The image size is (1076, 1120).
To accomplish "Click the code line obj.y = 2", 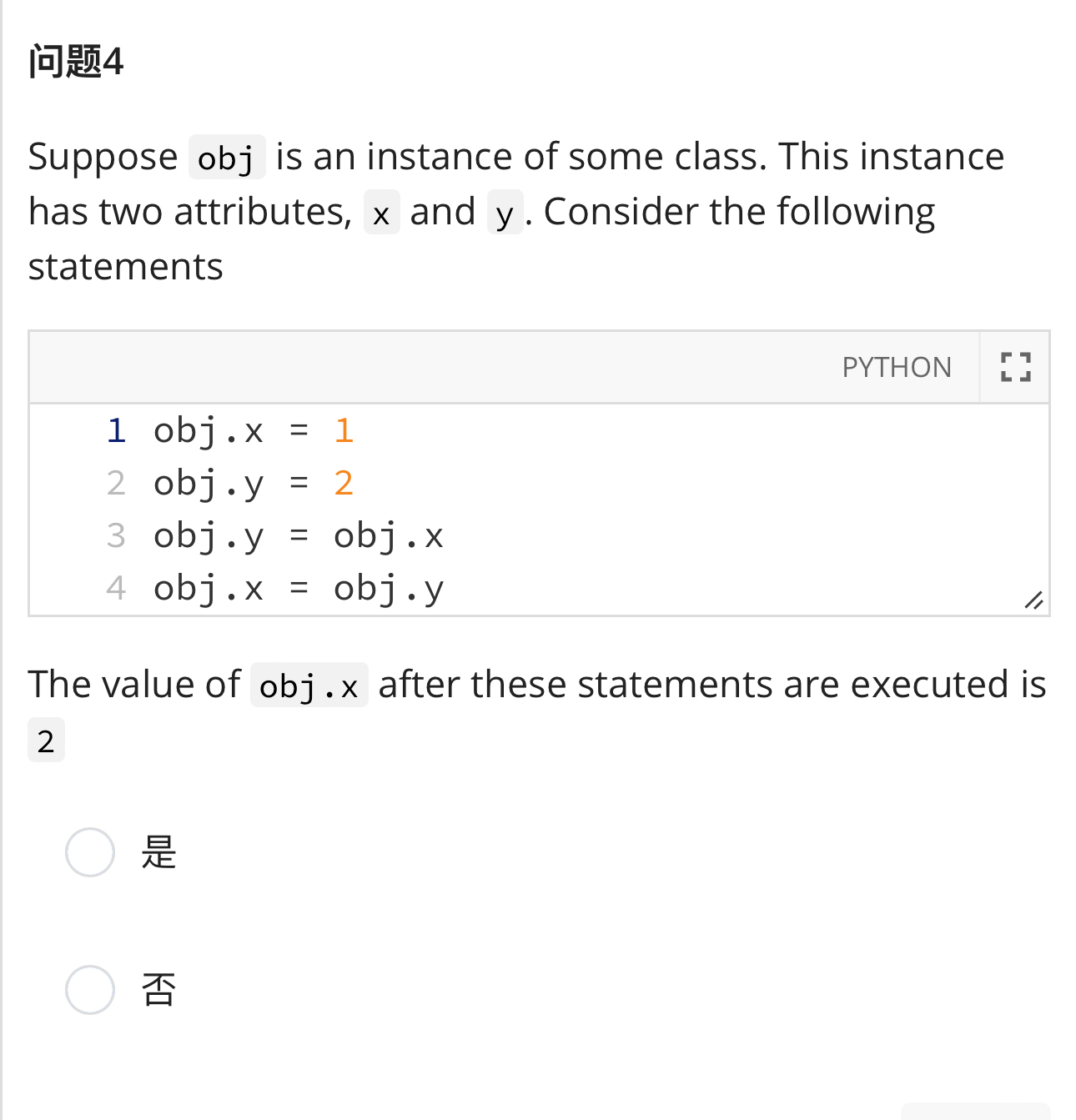I will tap(254, 484).
